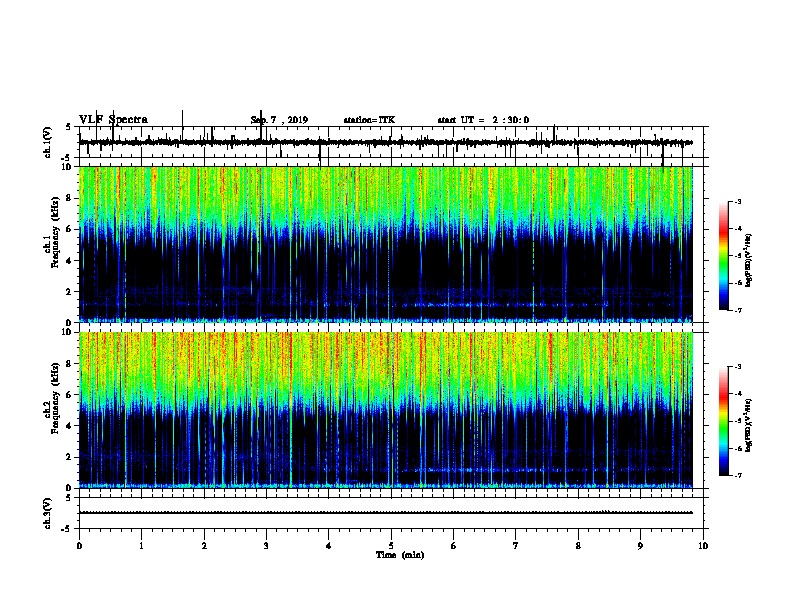Image resolution: width=792 pixels, height=612 pixels.
Task: Click the "8" kHz tick of ch.1 spectrogram
Action: pyautogui.click(x=69, y=198)
